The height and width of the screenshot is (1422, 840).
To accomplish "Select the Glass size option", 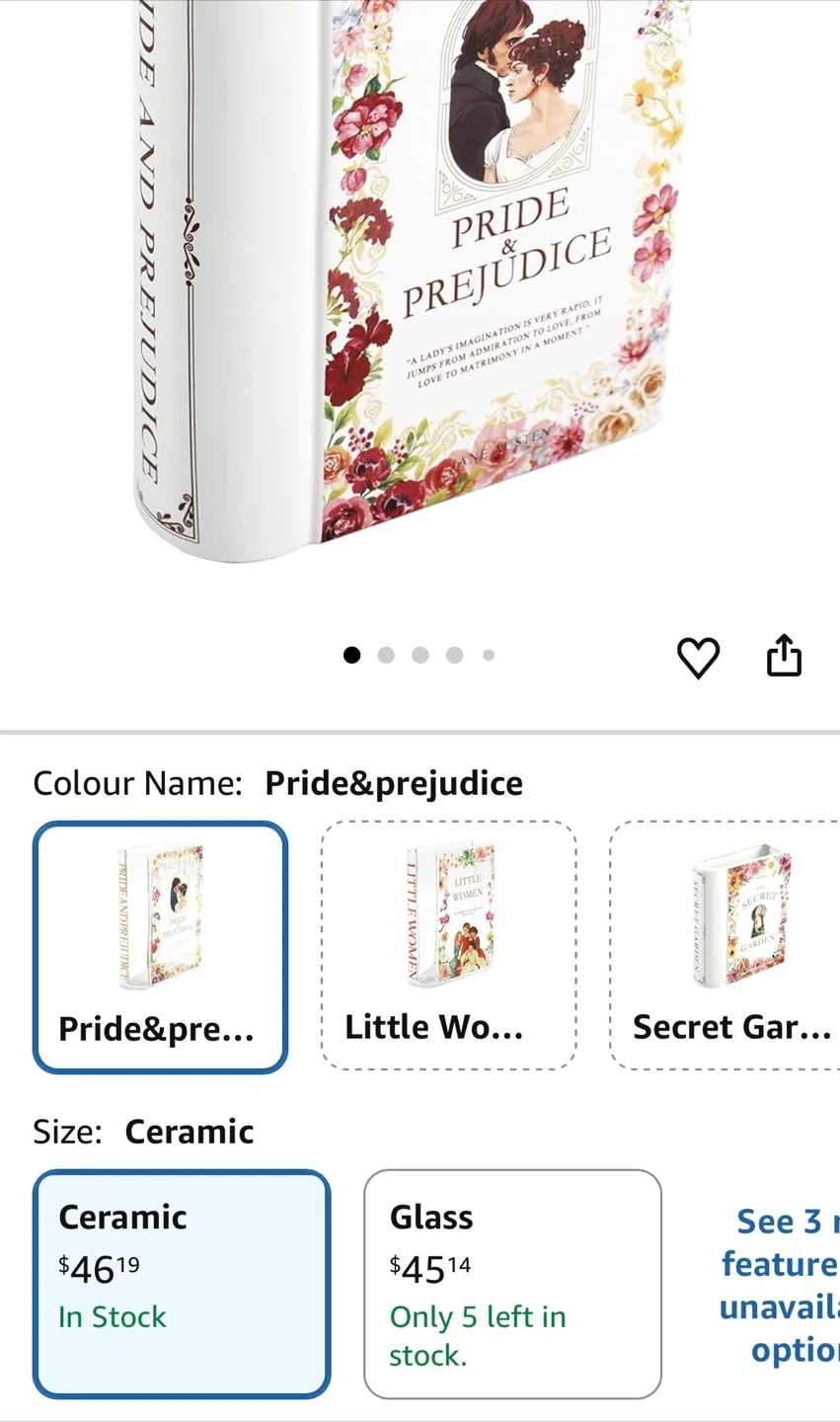I will coord(512,1284).
